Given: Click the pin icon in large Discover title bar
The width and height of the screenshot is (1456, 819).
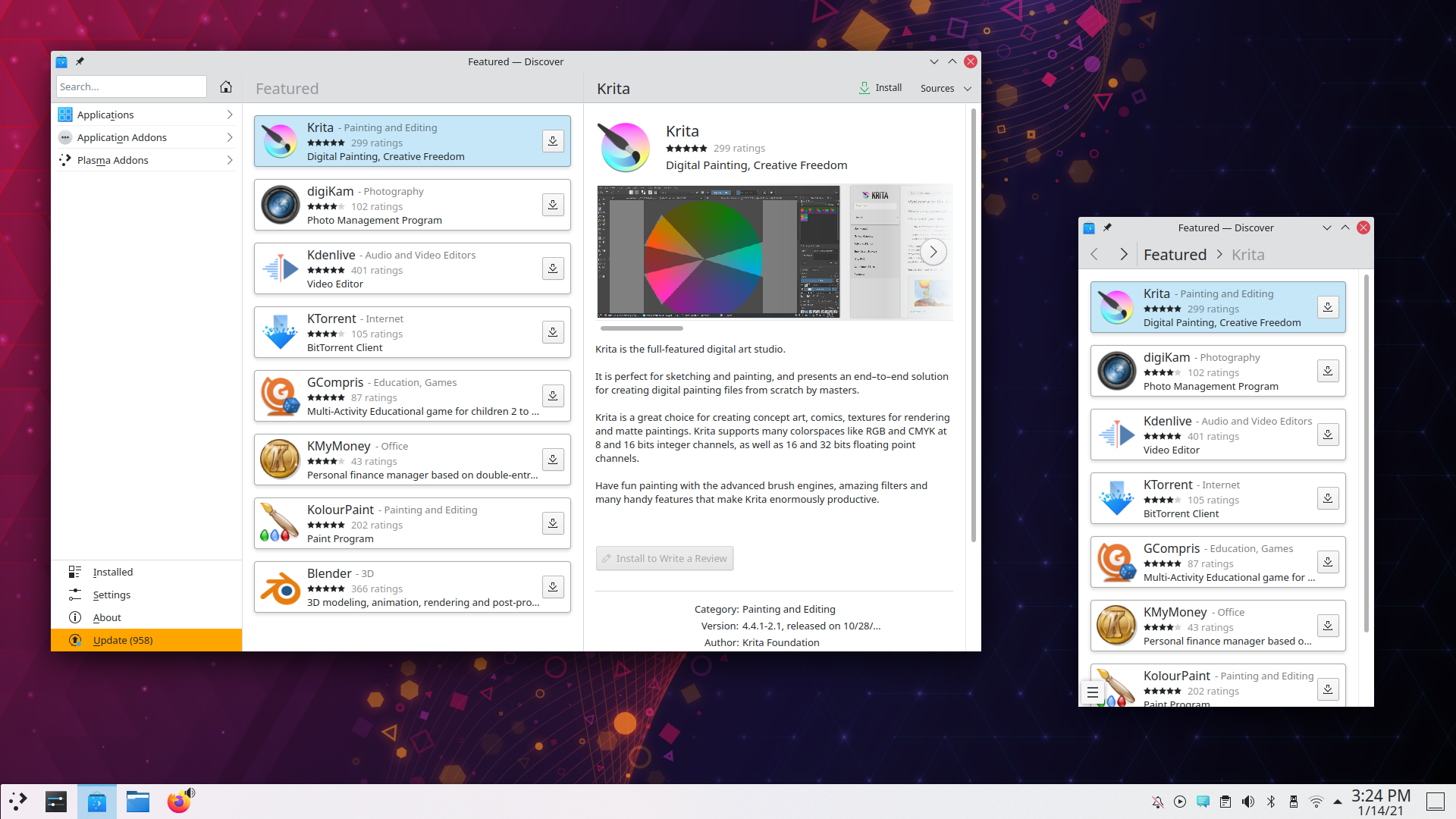Looking at the screenshot, I should (x=80, y=61).
